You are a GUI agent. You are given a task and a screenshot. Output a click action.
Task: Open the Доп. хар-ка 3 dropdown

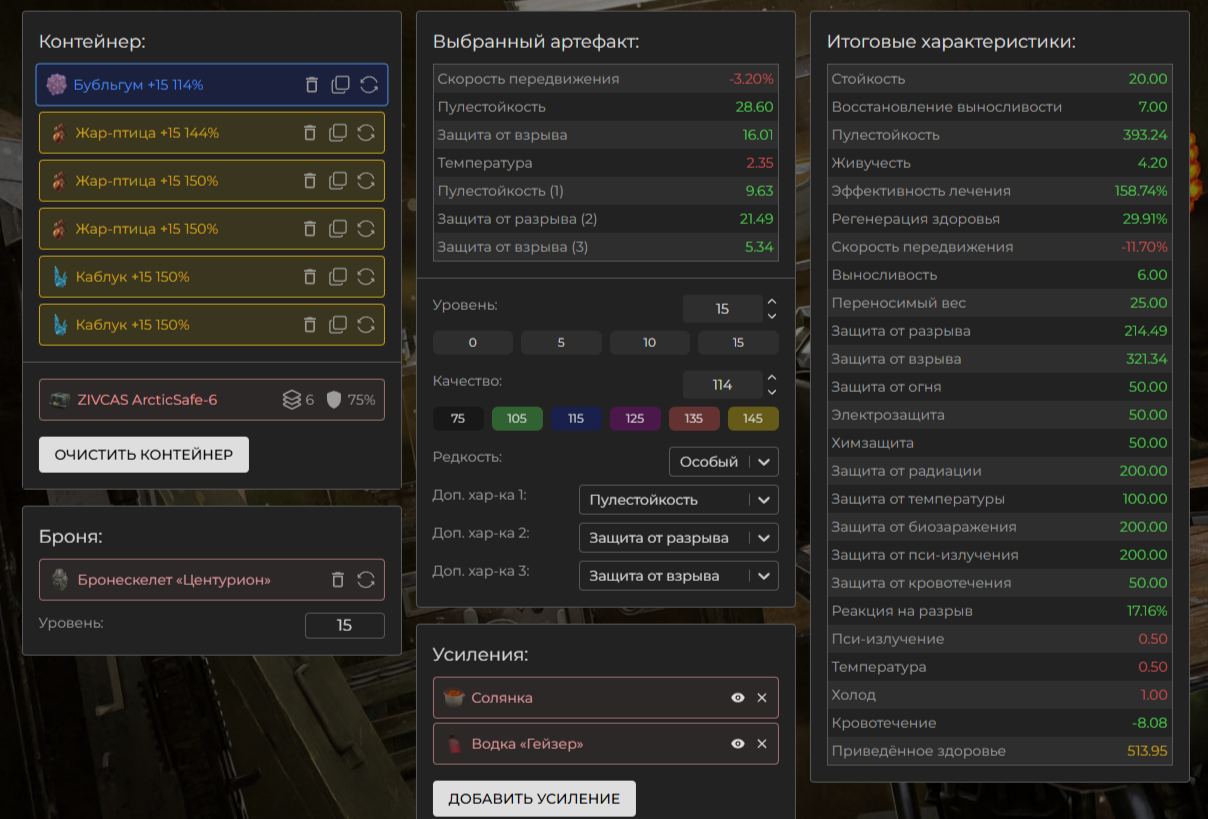click(679, 576)
